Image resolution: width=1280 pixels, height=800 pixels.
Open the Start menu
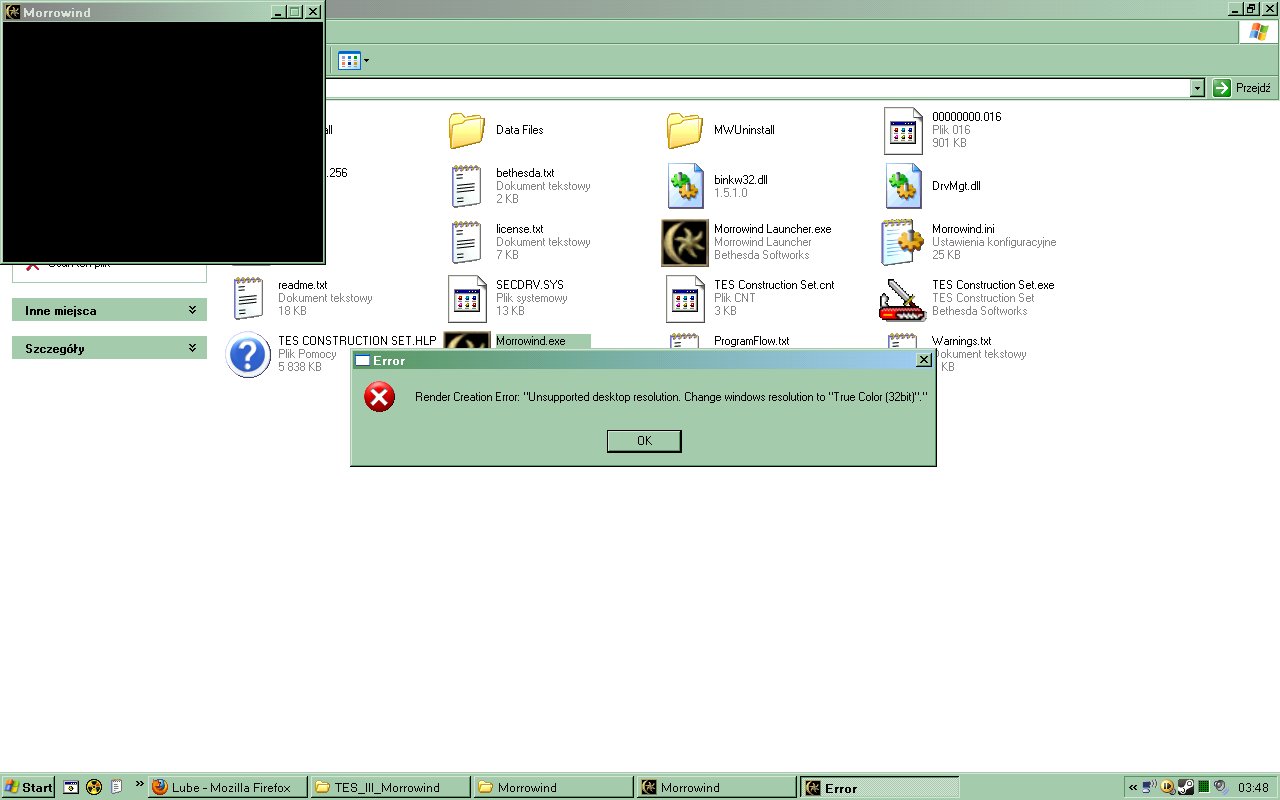[x=28, y=787]
